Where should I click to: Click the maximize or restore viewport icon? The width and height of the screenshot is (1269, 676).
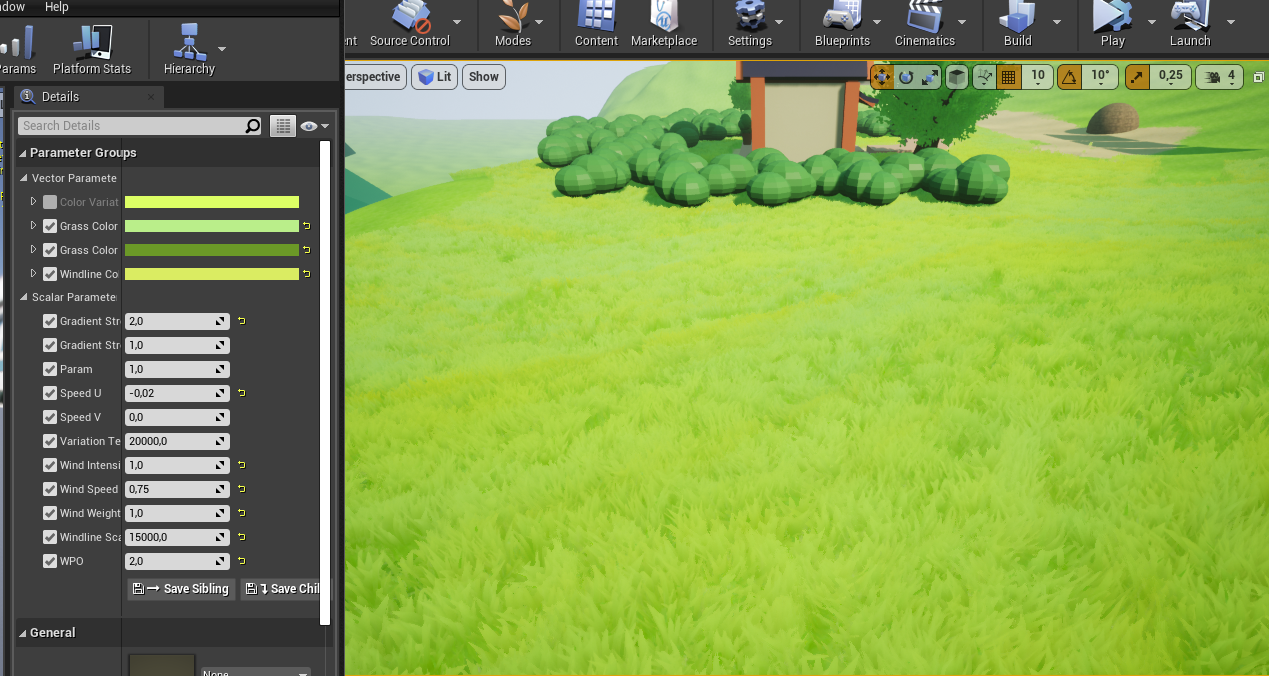1258,76
